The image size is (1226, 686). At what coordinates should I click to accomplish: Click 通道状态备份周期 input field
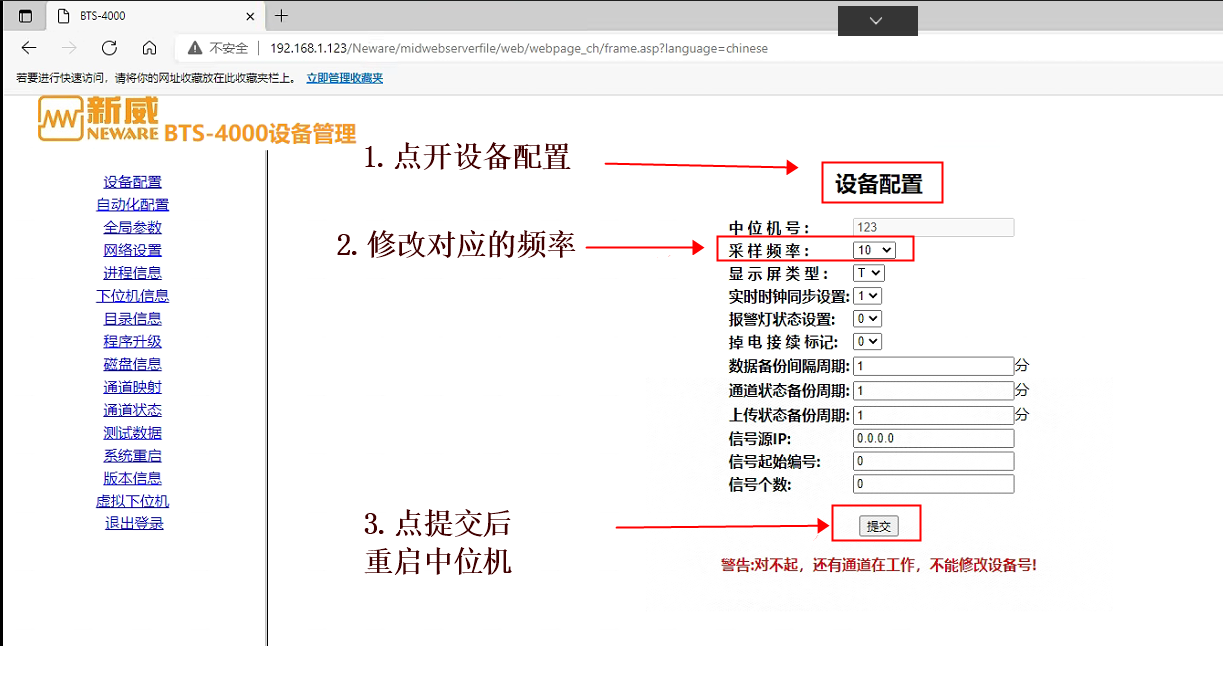pyautogui.click(x=933, y=390)
